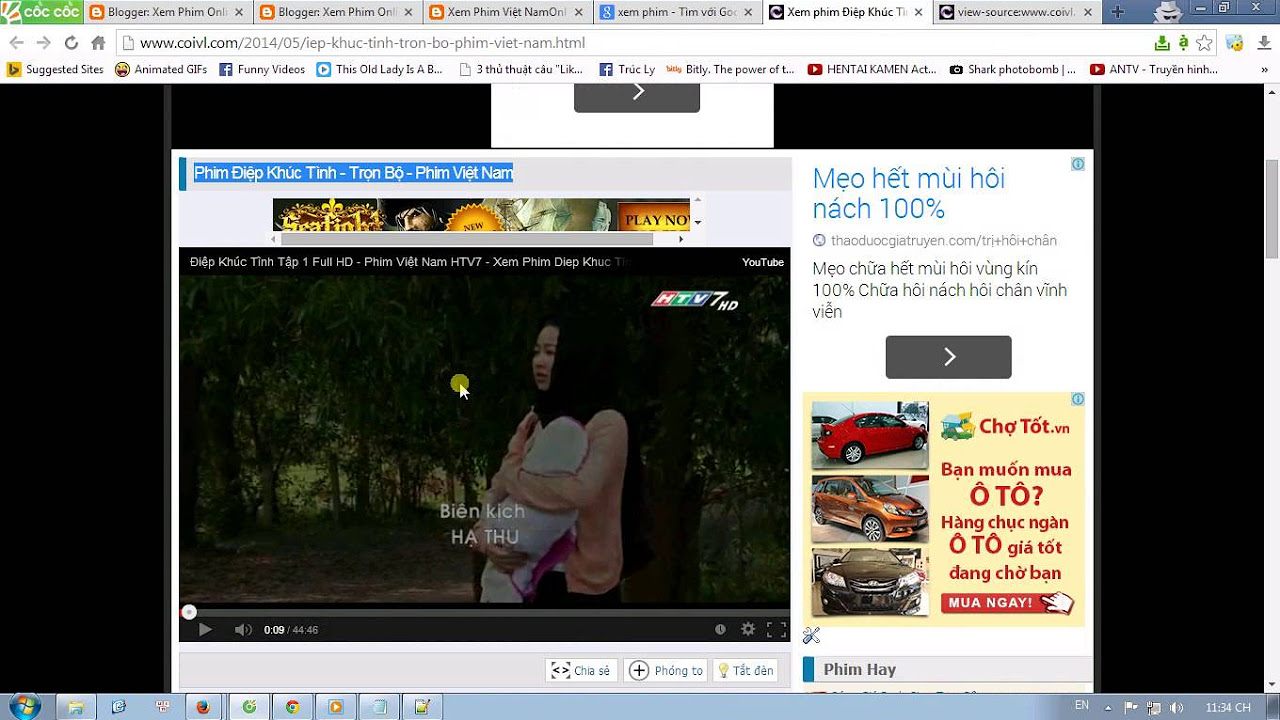This screenshot has width=1280, height=720.
Task: Switch to the view-source:www.coivl tab
Action: point(1016,12)
